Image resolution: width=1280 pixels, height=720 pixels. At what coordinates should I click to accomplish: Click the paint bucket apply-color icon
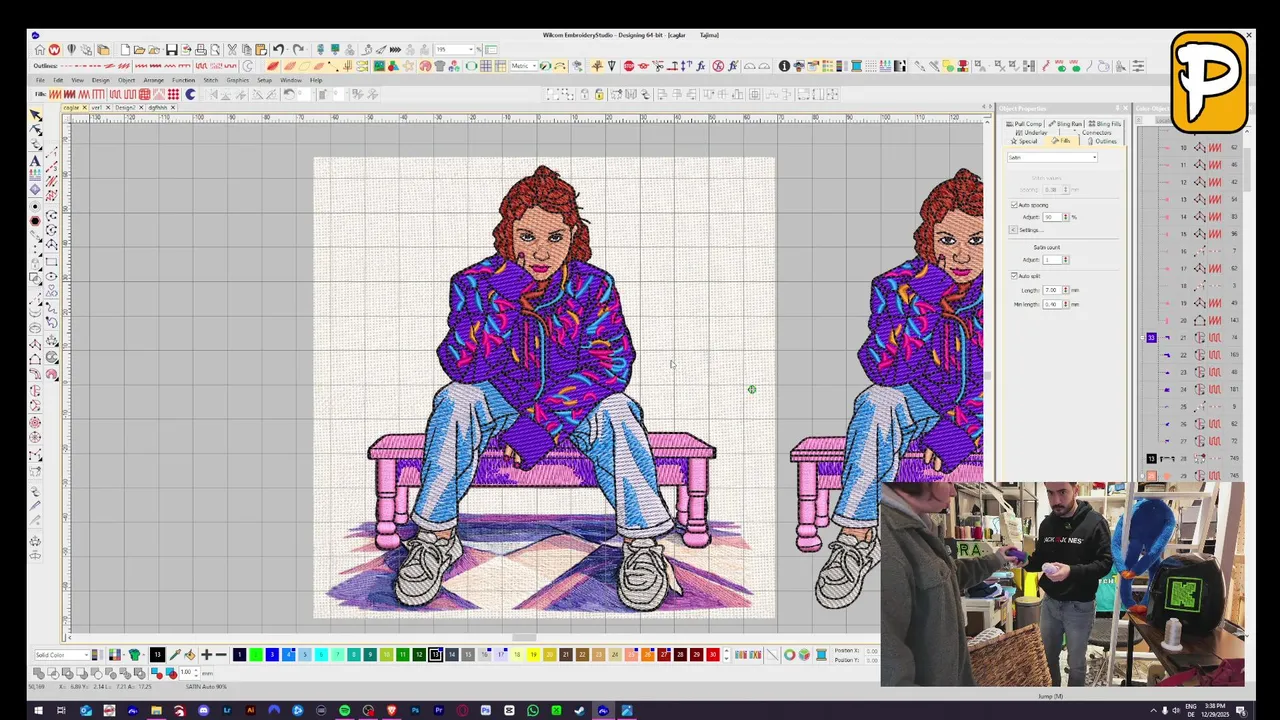pyautogui.click(x=189, y=655)
